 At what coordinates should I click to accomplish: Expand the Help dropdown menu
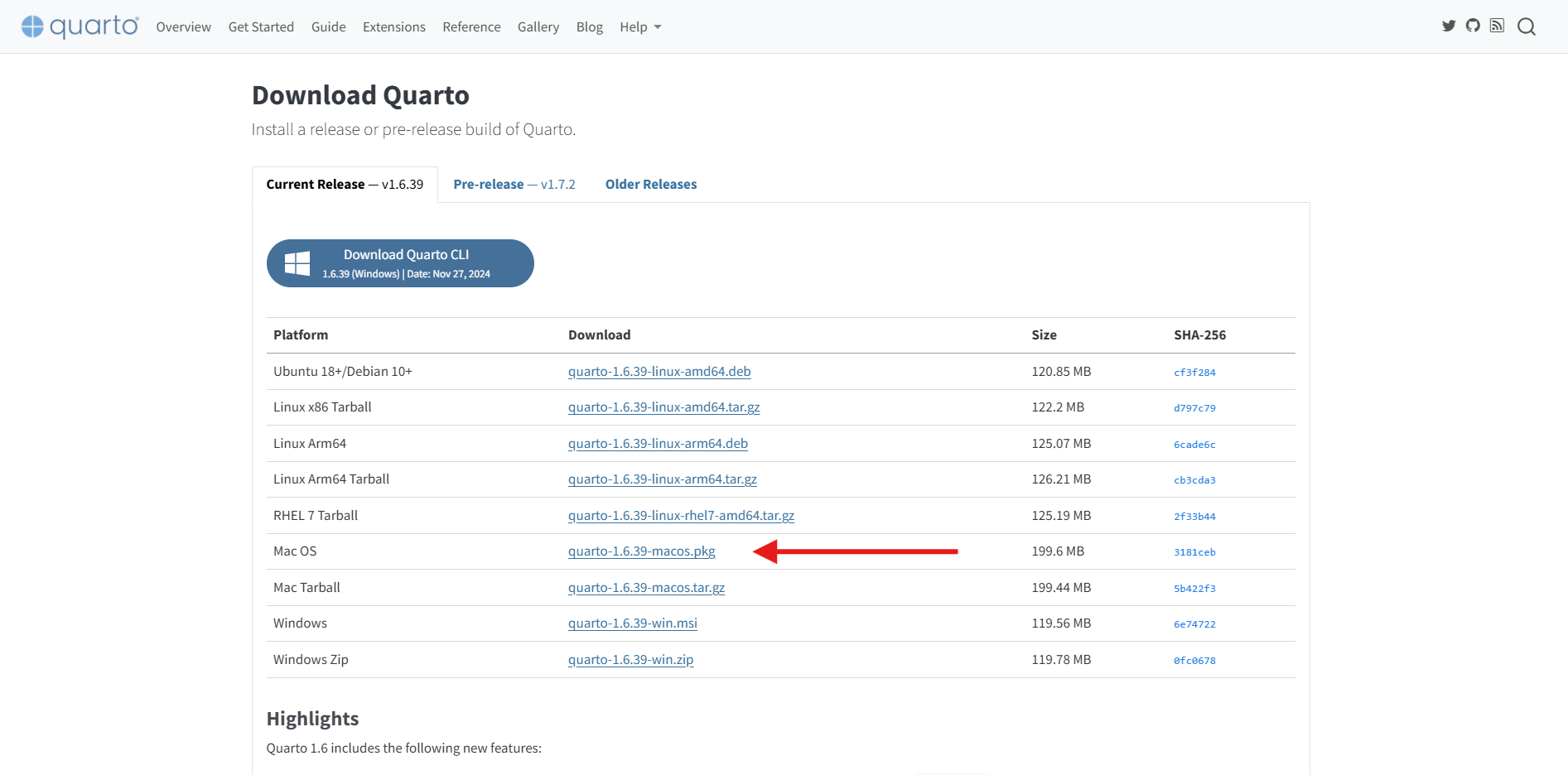pyautogui.click(x=640, y=26)
